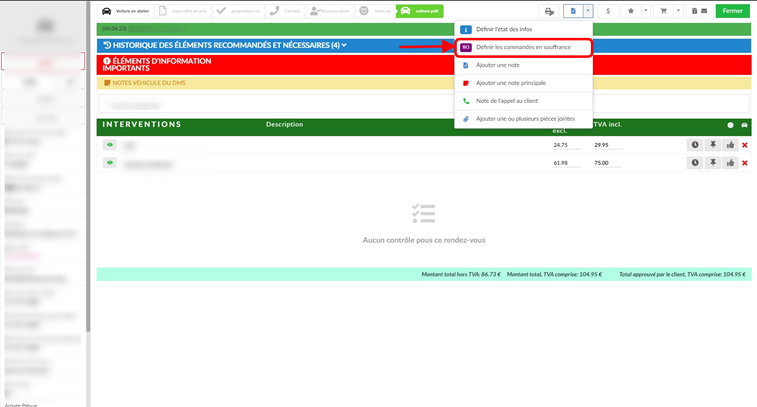Click thumbs-up icon on the 75.00 row
Screen dimensions: 757x407
pos(730,163)
